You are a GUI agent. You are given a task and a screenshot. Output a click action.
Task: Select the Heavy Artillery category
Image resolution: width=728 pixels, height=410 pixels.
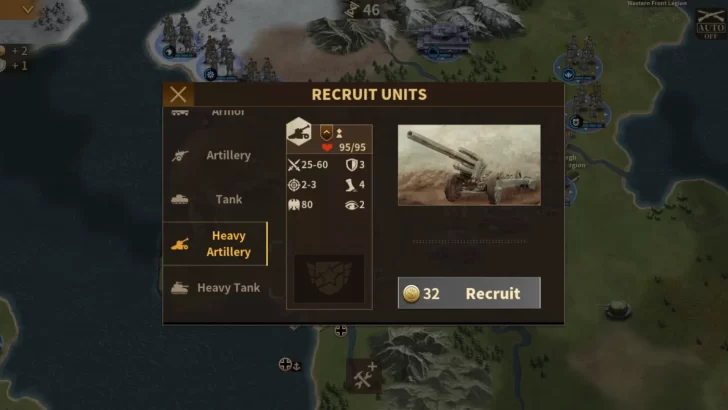215,244
